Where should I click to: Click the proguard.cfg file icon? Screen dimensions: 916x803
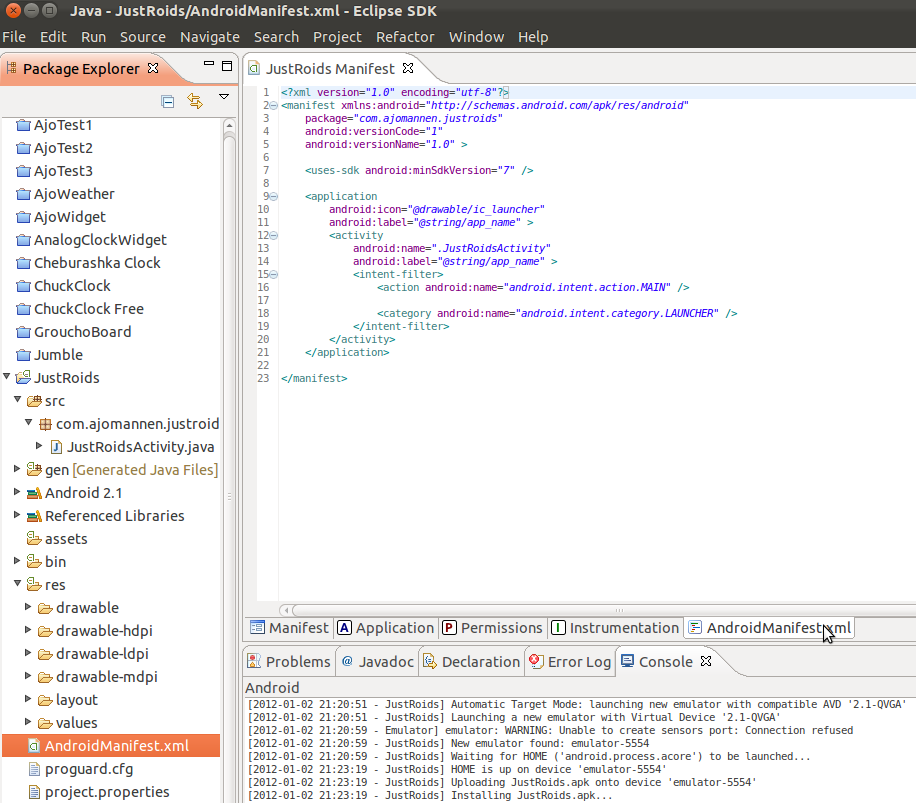point(34,769)
